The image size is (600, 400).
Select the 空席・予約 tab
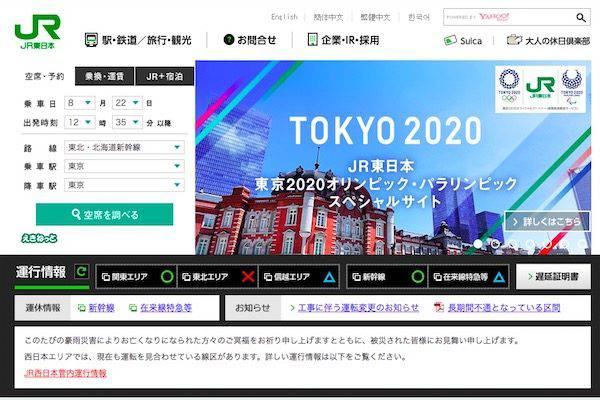(44, 76)
